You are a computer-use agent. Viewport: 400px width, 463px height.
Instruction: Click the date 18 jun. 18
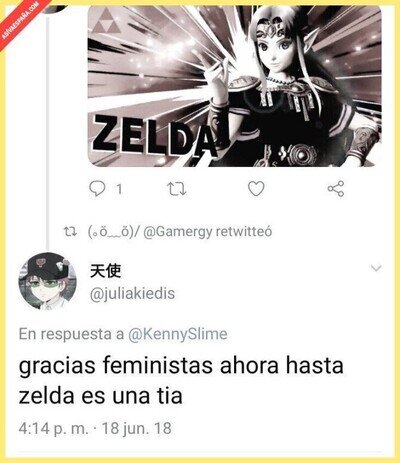point(137,428)
